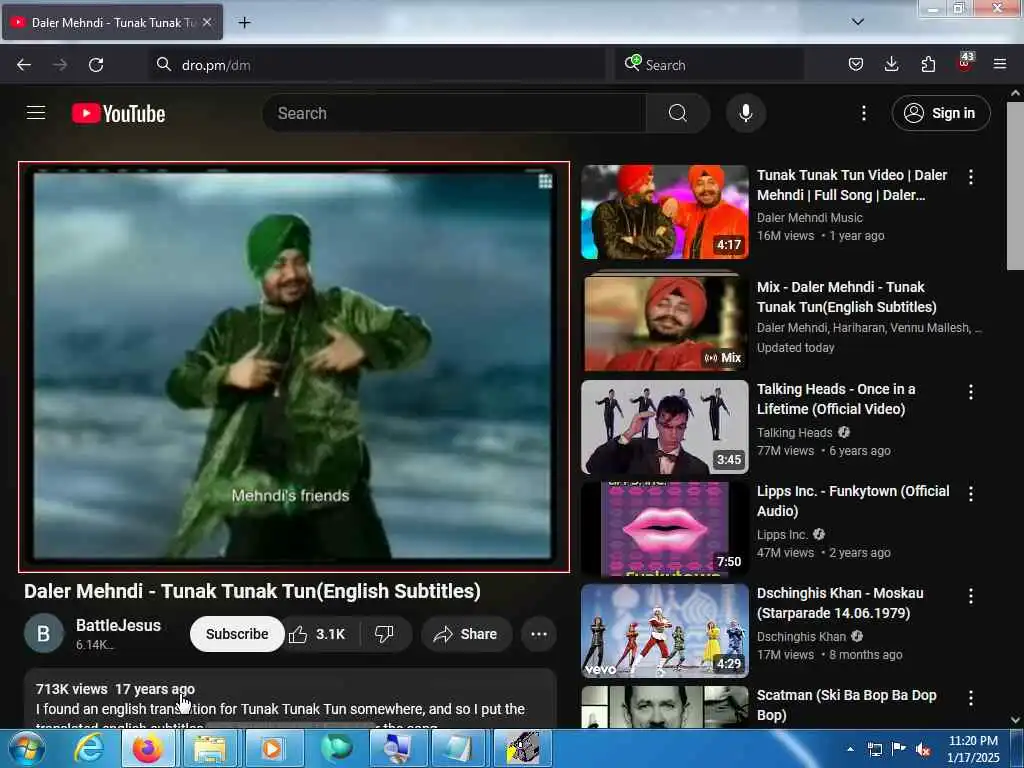Open menu for Lipps Inc. Funkytown
Viewport: 1024px width, 768px height.
pyautogui.click(x=971, y=494)
